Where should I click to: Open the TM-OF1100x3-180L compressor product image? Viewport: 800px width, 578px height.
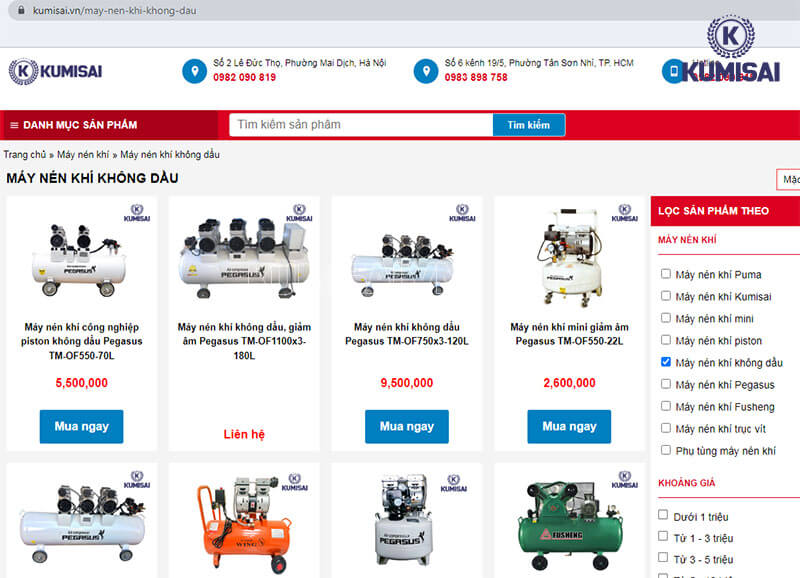point(244,258)
